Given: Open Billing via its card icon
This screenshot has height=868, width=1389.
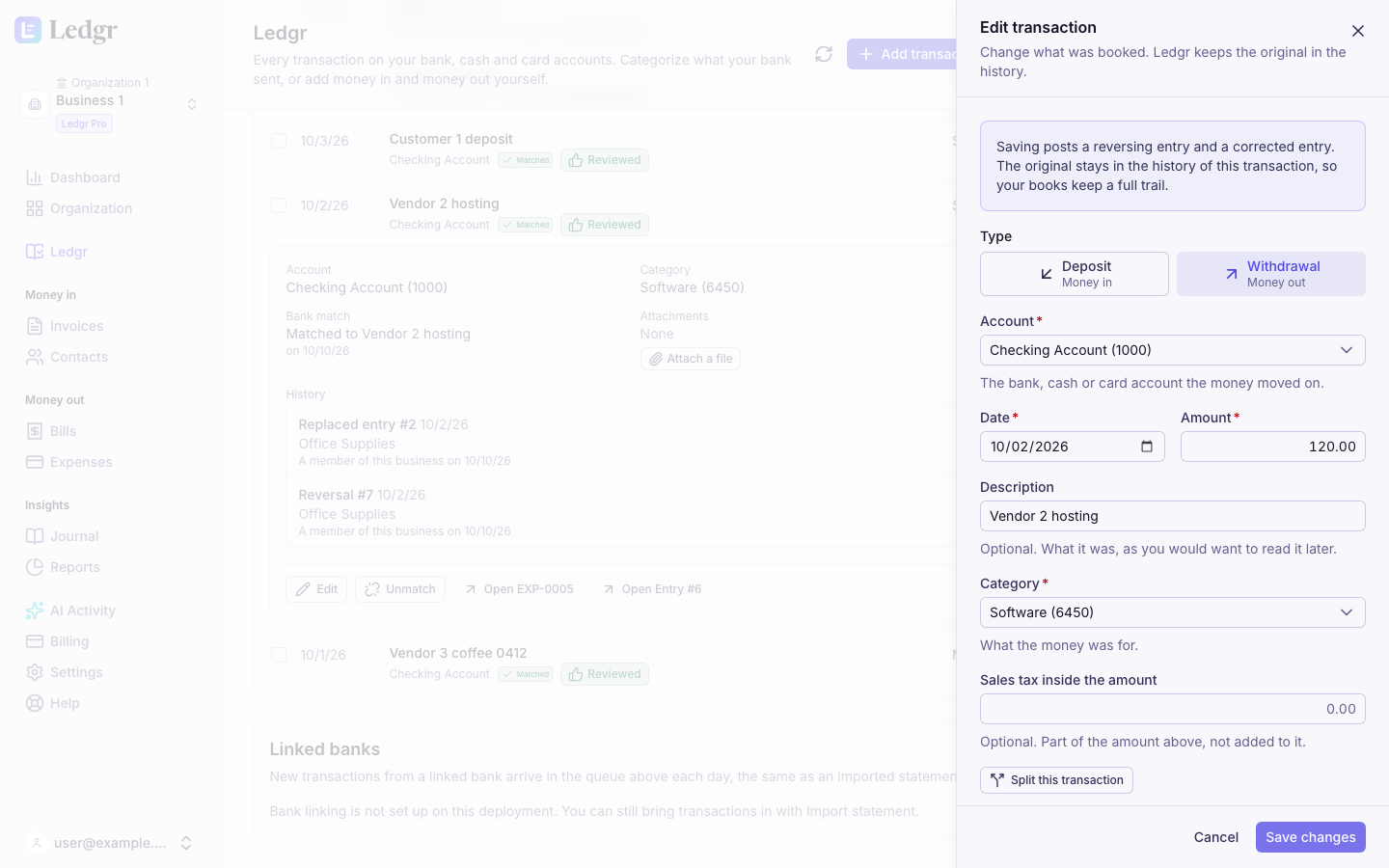Looking at the screenshot, I should (x=35, y=641).
